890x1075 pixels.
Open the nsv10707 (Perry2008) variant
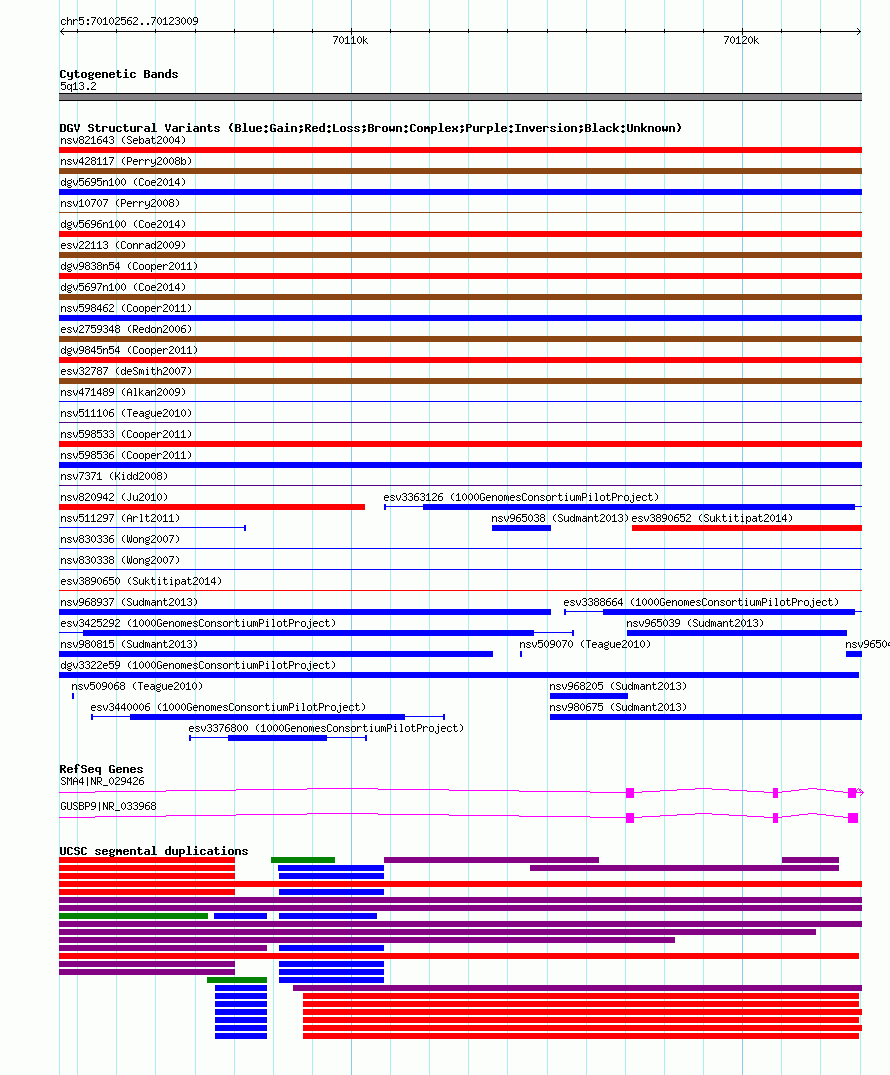(120, 204)
